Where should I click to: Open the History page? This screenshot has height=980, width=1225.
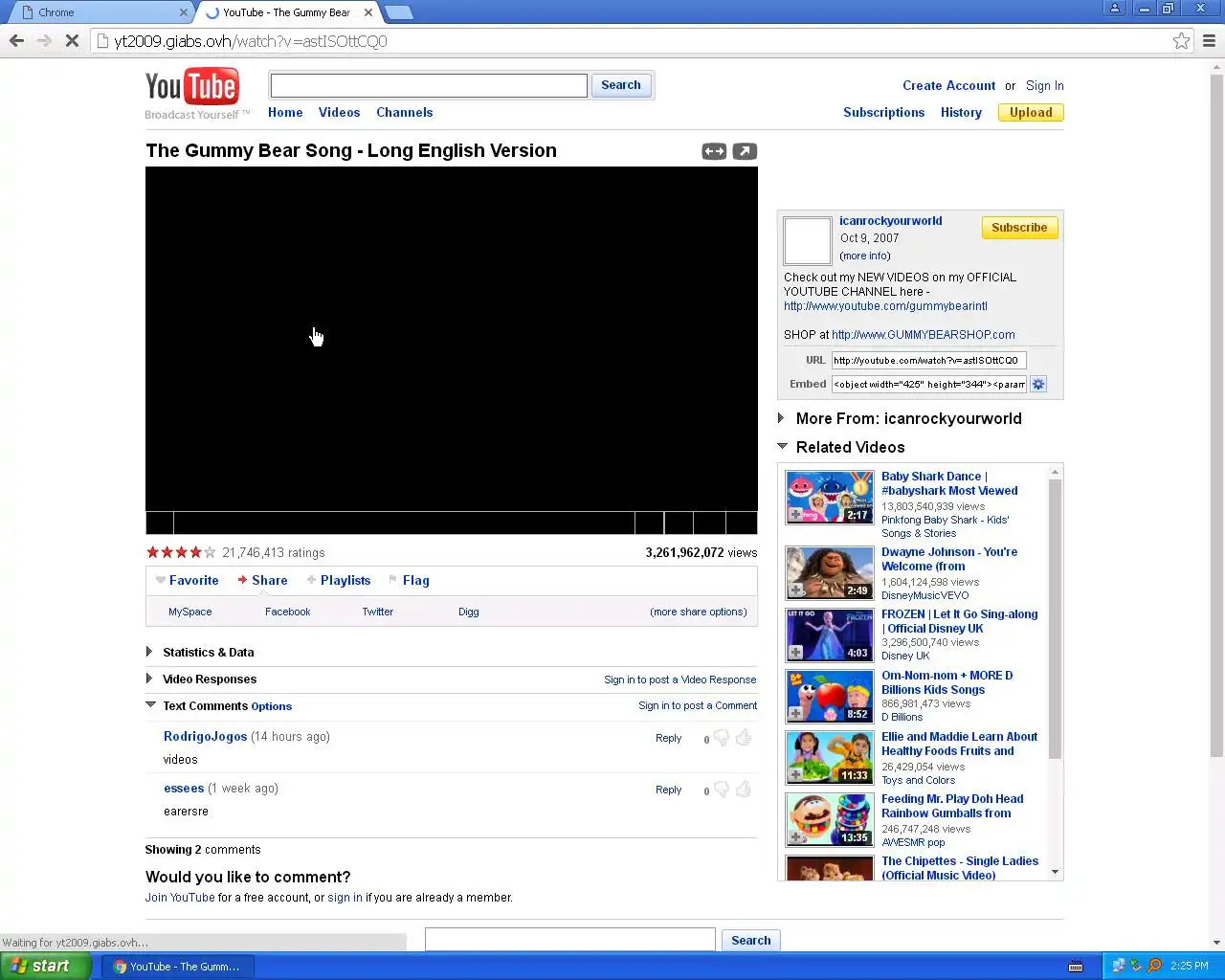click(x=961, y=112)
